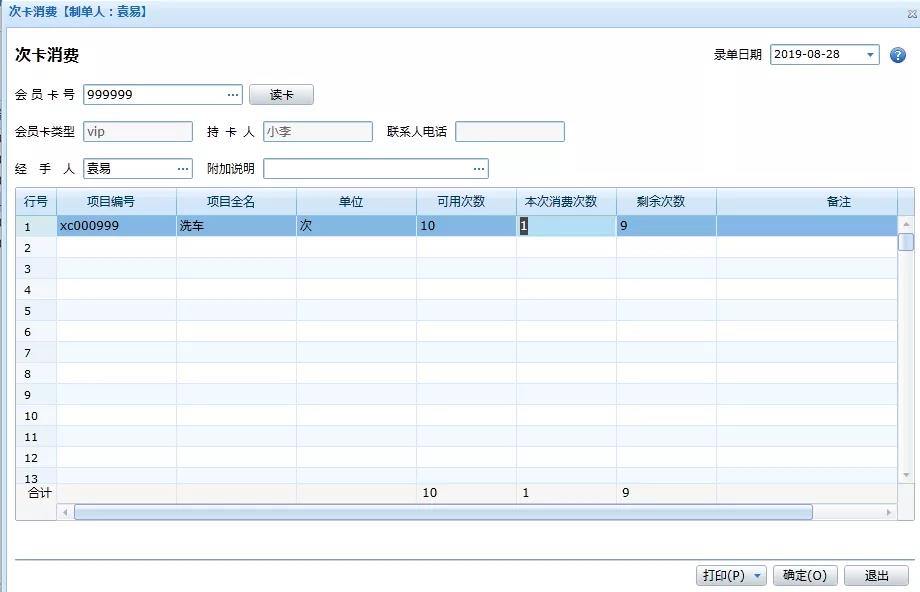Viewport: 920px width, 592px height.
Task: Close the 次卡消费 window
Action: tap(912, 13)
